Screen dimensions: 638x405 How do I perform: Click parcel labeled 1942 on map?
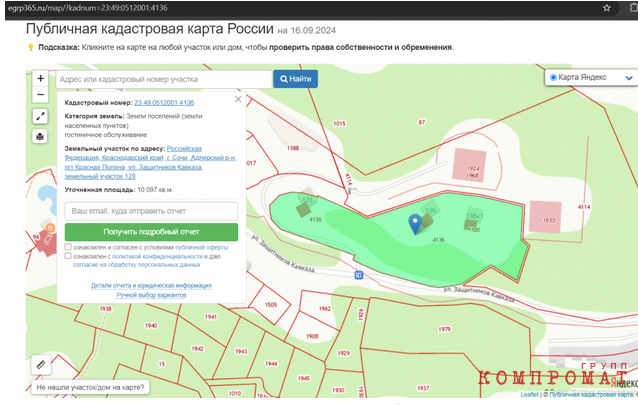coord(198,349)
